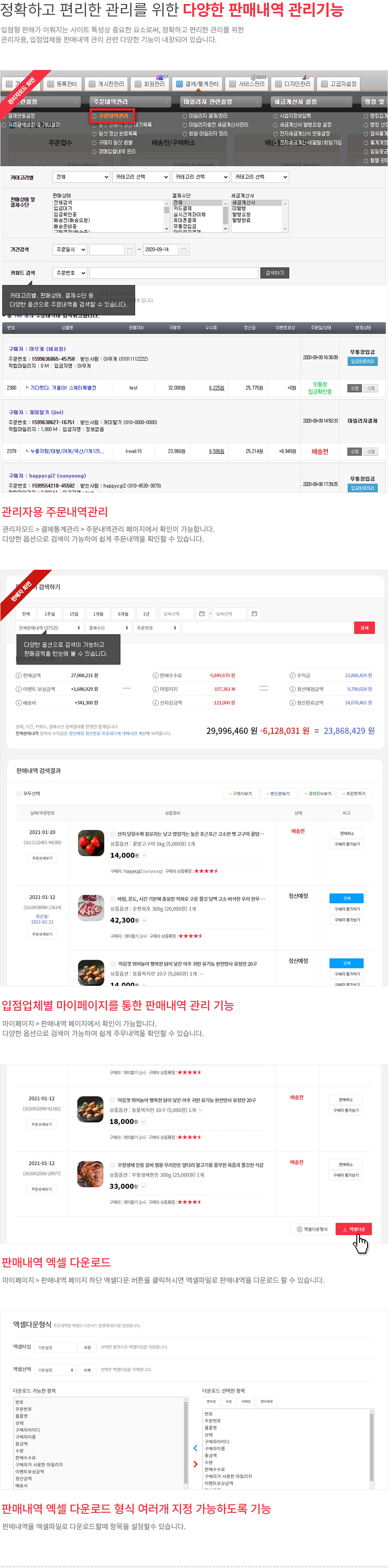The width and height of the screenshot is (388, 1568).
Task: Check the 모두선택 checkbox
Action: [19, 794]
